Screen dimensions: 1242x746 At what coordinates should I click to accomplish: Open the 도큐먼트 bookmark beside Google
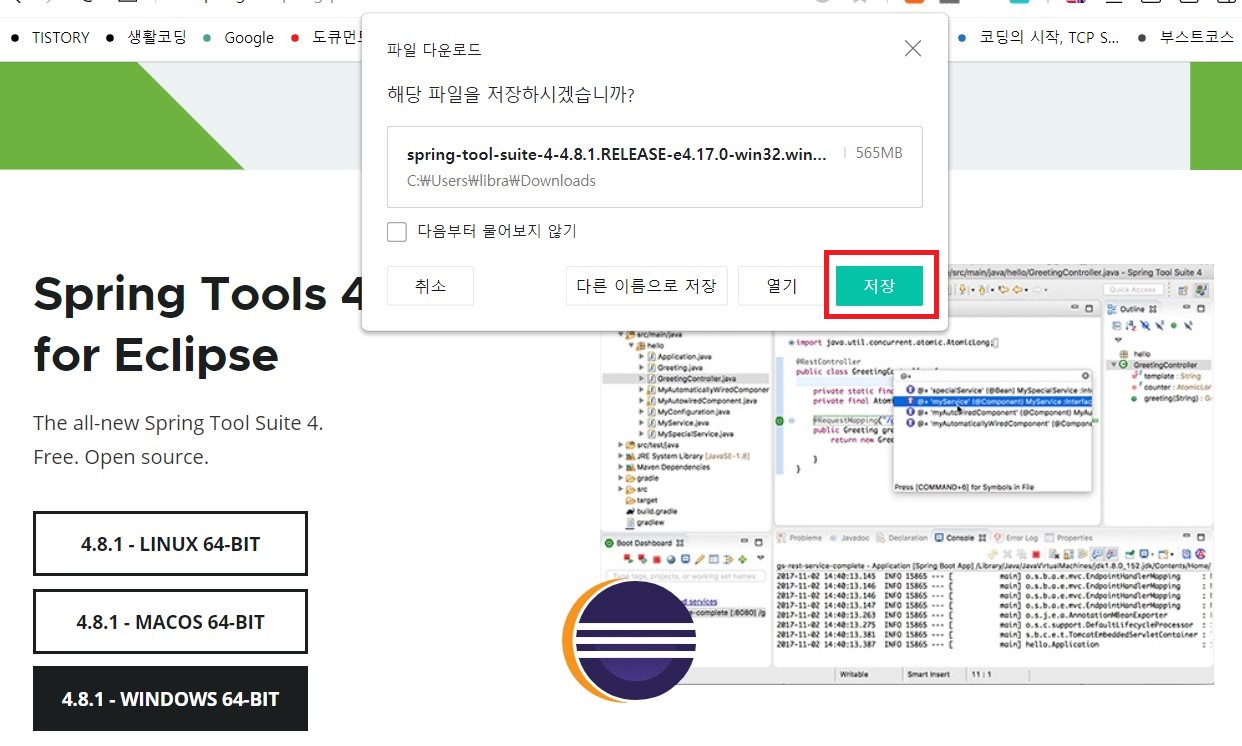(x=325, y=37)
